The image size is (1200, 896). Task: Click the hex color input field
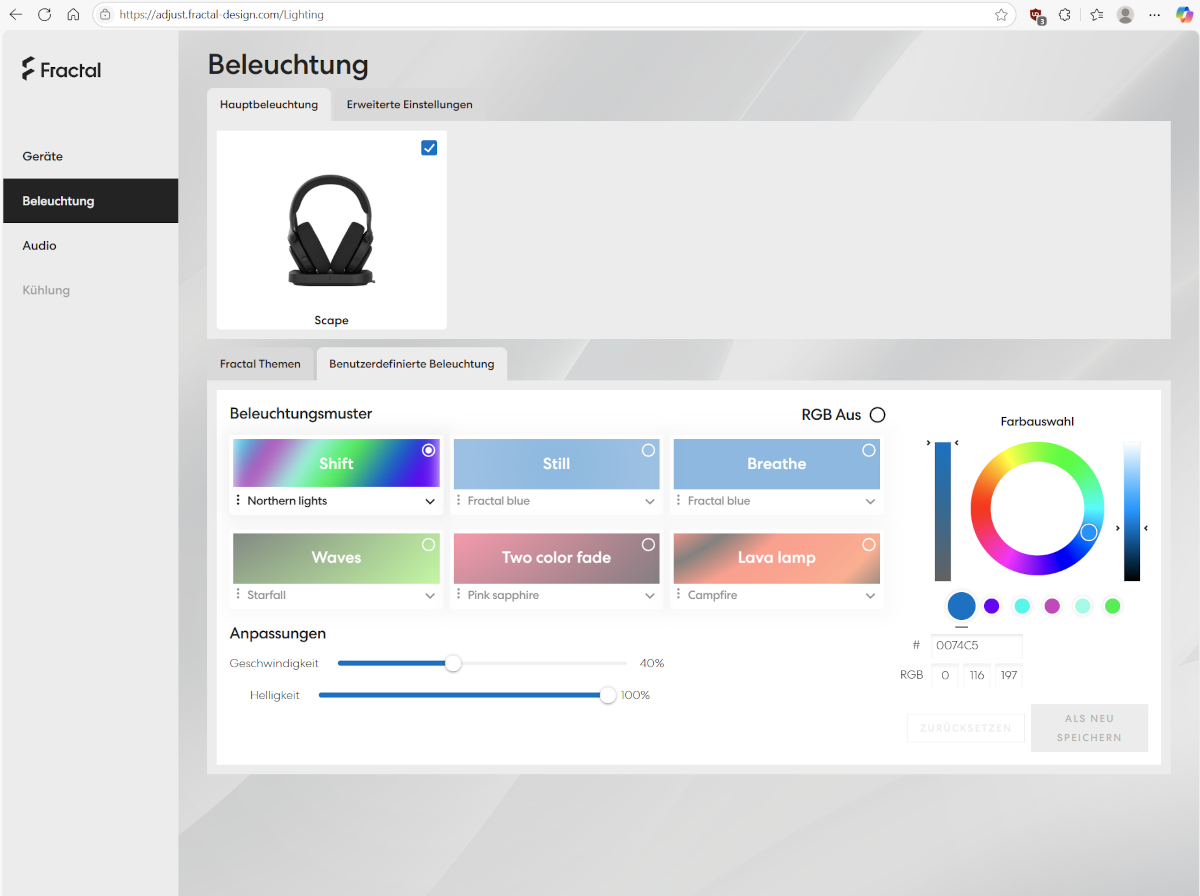coord(977,646)
